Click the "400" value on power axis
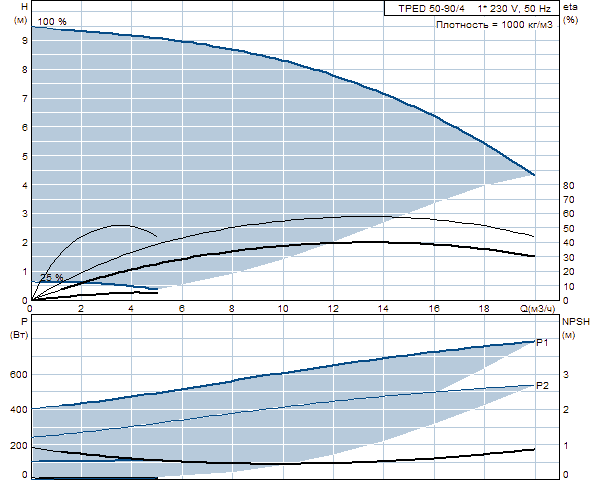 (19, 410)
